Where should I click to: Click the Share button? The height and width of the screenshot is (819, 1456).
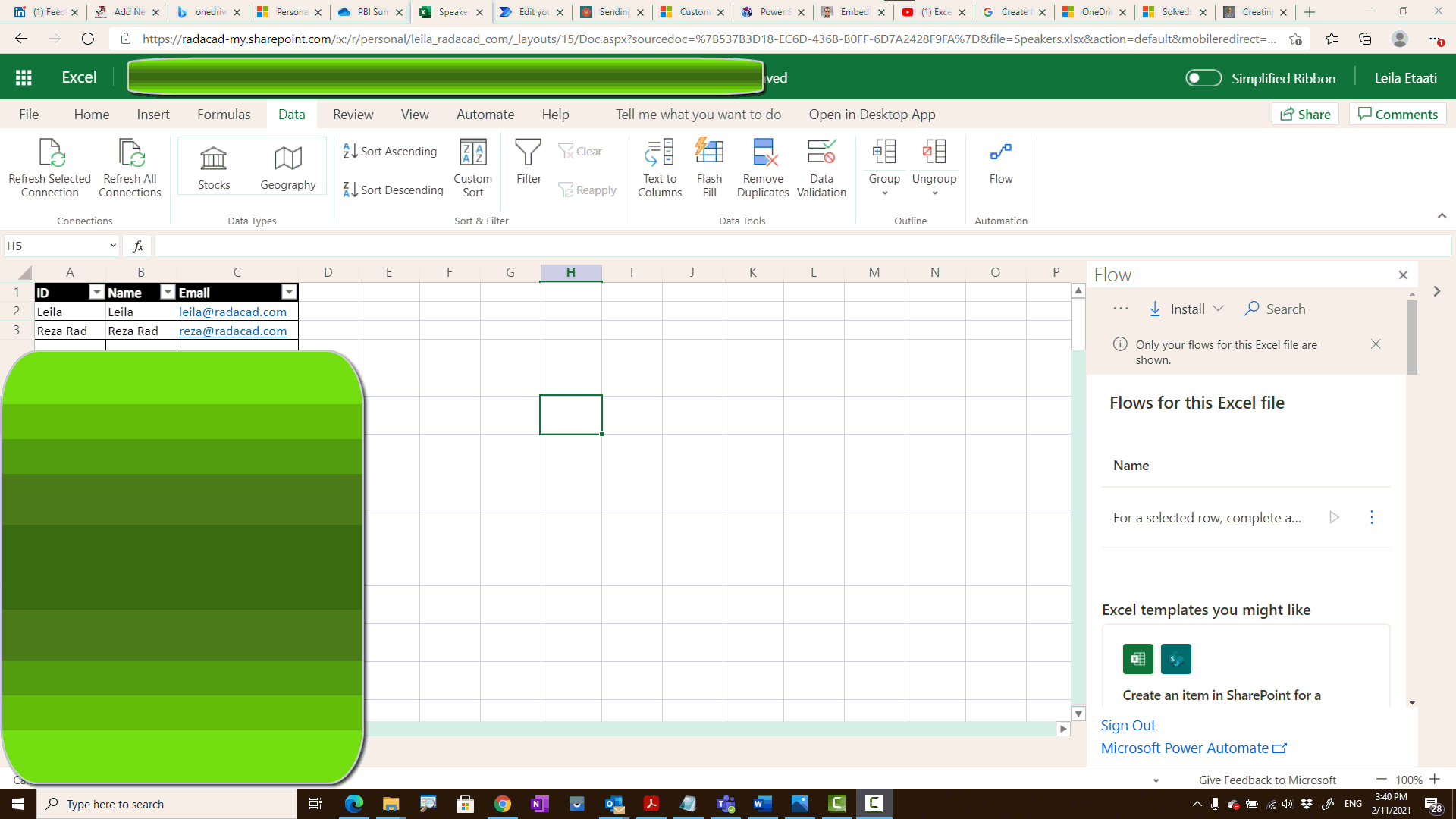[1305, 115]
